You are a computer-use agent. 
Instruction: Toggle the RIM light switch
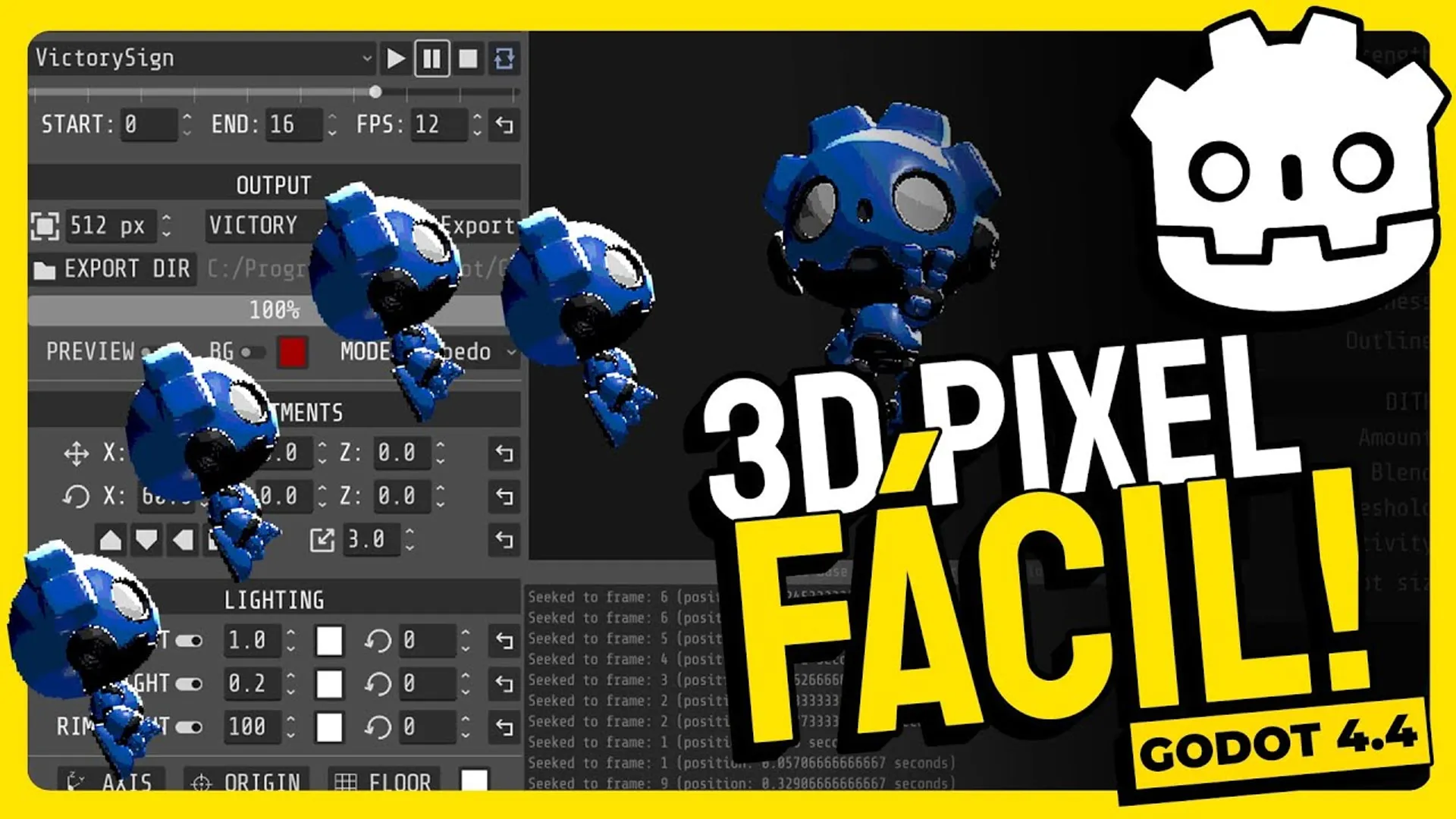(190, 727)
